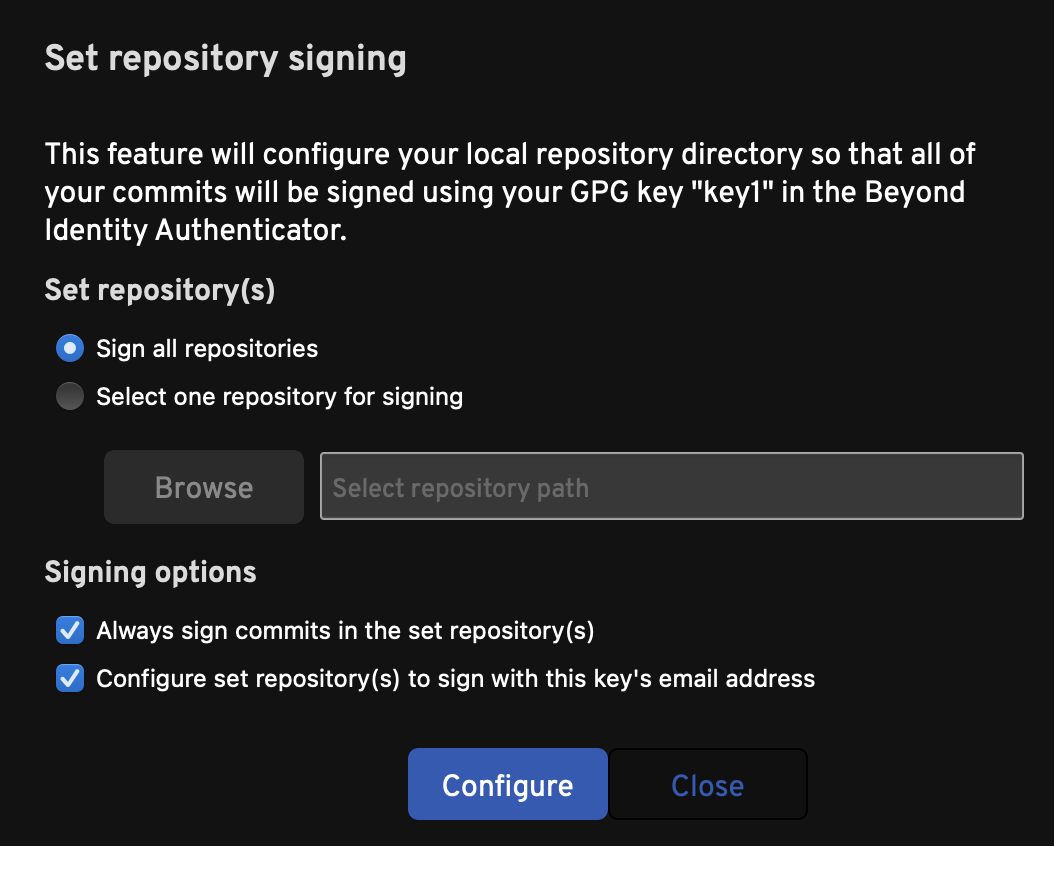1054x878 pixels.
Task: Click the "Set repository(s)" section heading
Action: [x=160, y=290]
